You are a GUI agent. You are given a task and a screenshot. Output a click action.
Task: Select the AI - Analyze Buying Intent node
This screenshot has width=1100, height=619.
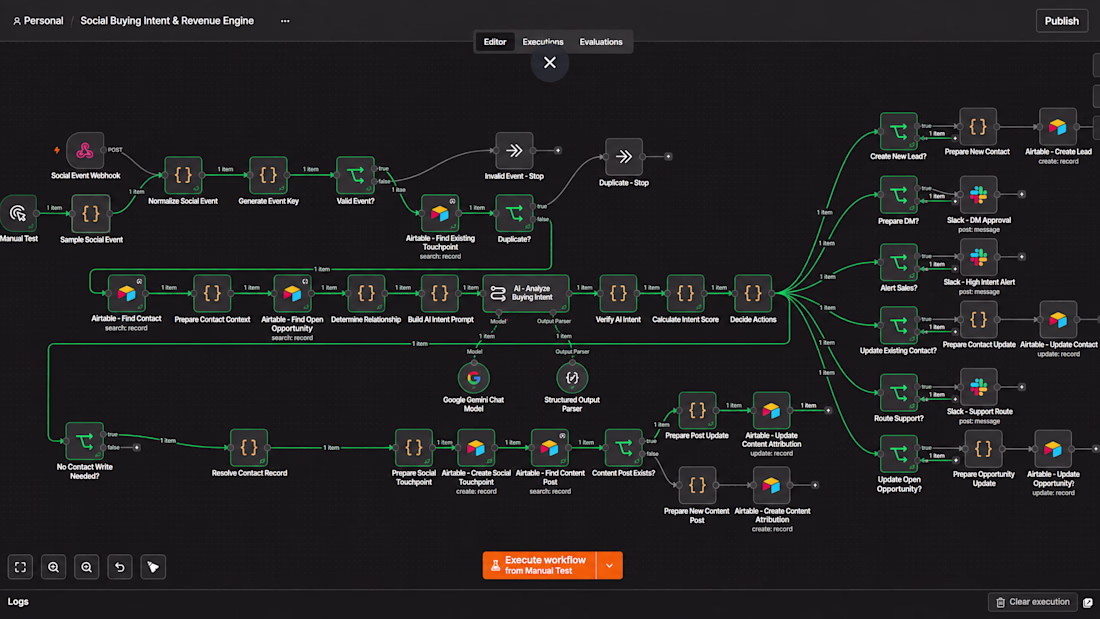pos(525,293)
